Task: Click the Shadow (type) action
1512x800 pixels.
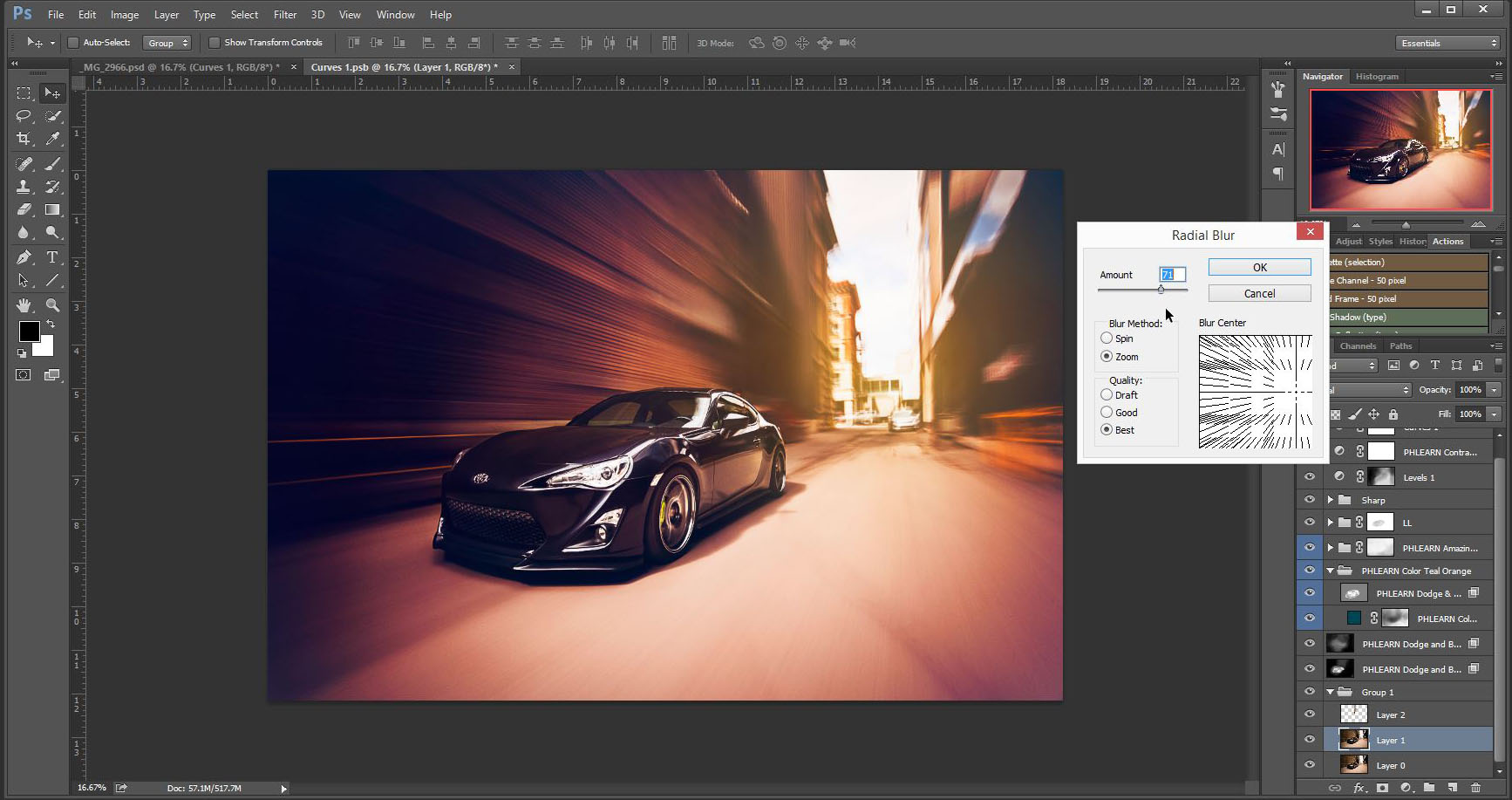Action: pyautogui.click(x=1407, y=318)
